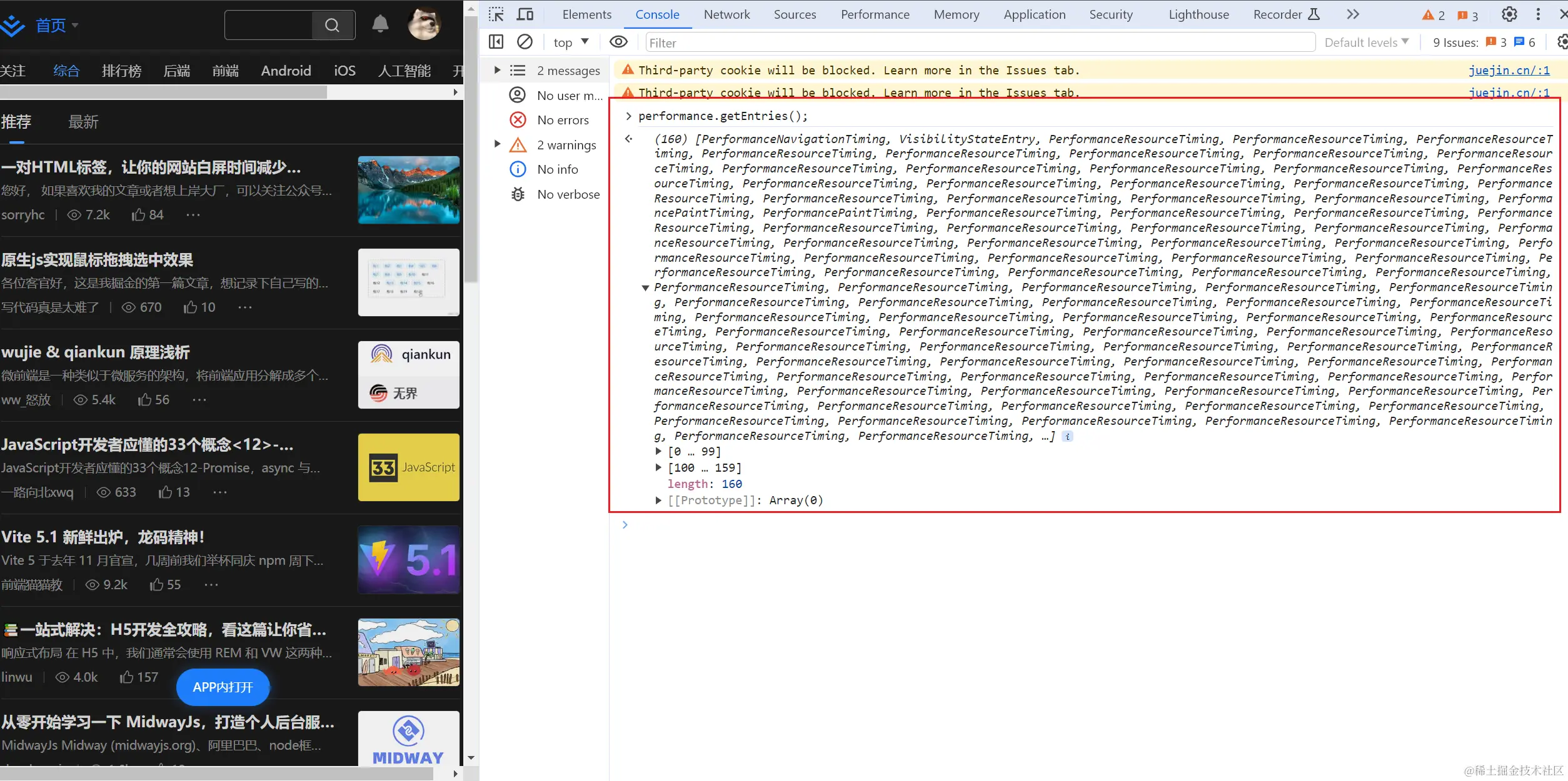Click the notification bell icon
1568x781 pixels.
coord(380,25)
